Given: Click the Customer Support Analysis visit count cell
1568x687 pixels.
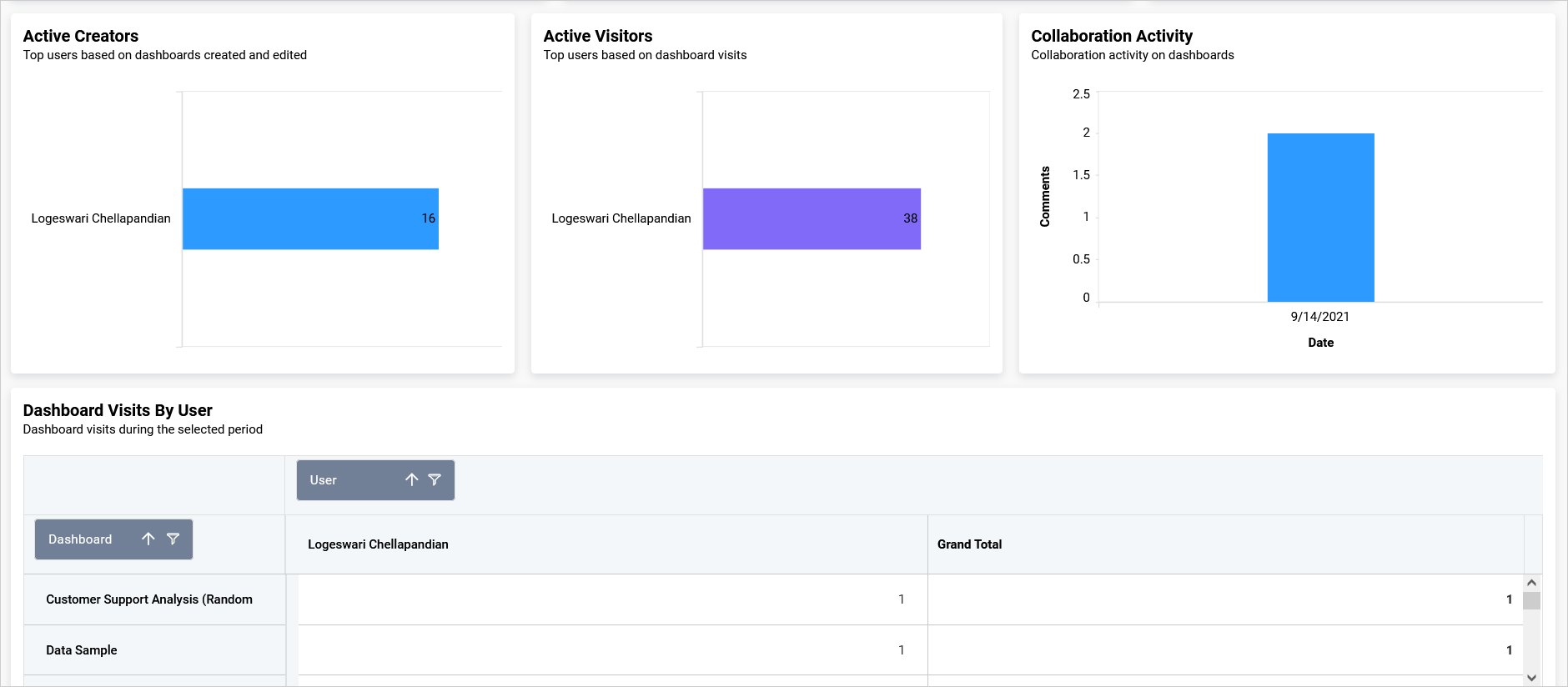Looking at the screenshot, I should [x=613, y=599].
